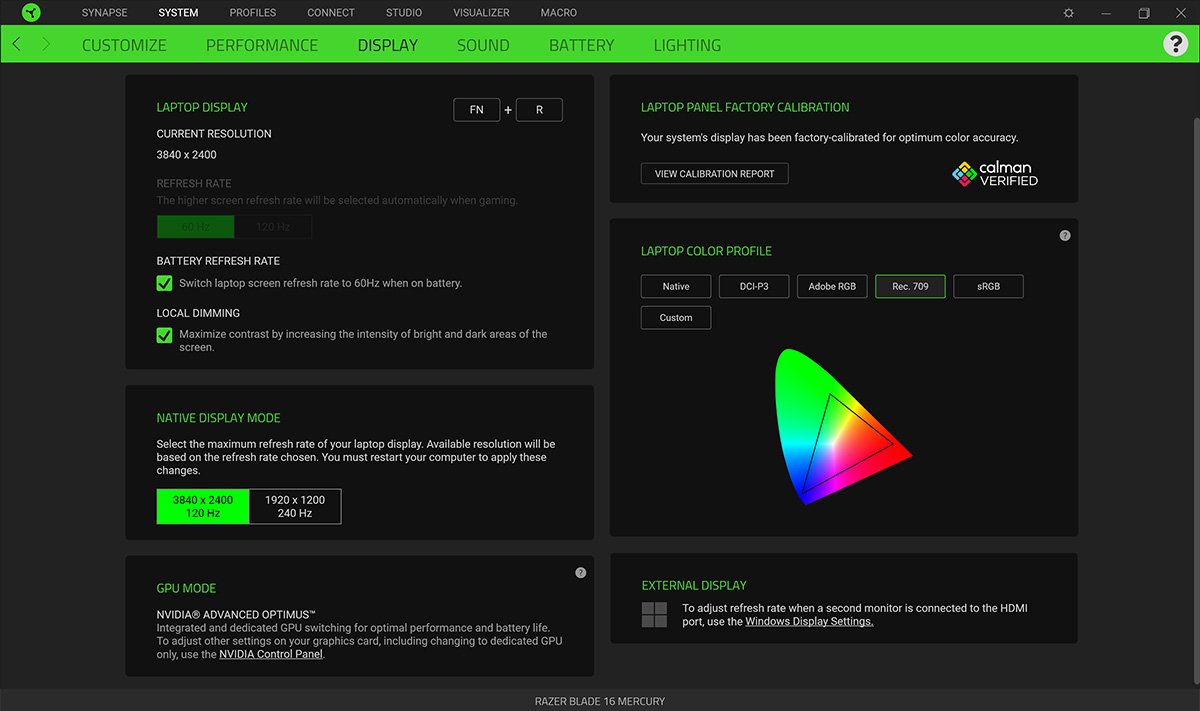The image size is (1200, 711).
Task: Click the R shortcut key button
Action: pyautogui.click(x=540, y=110)
